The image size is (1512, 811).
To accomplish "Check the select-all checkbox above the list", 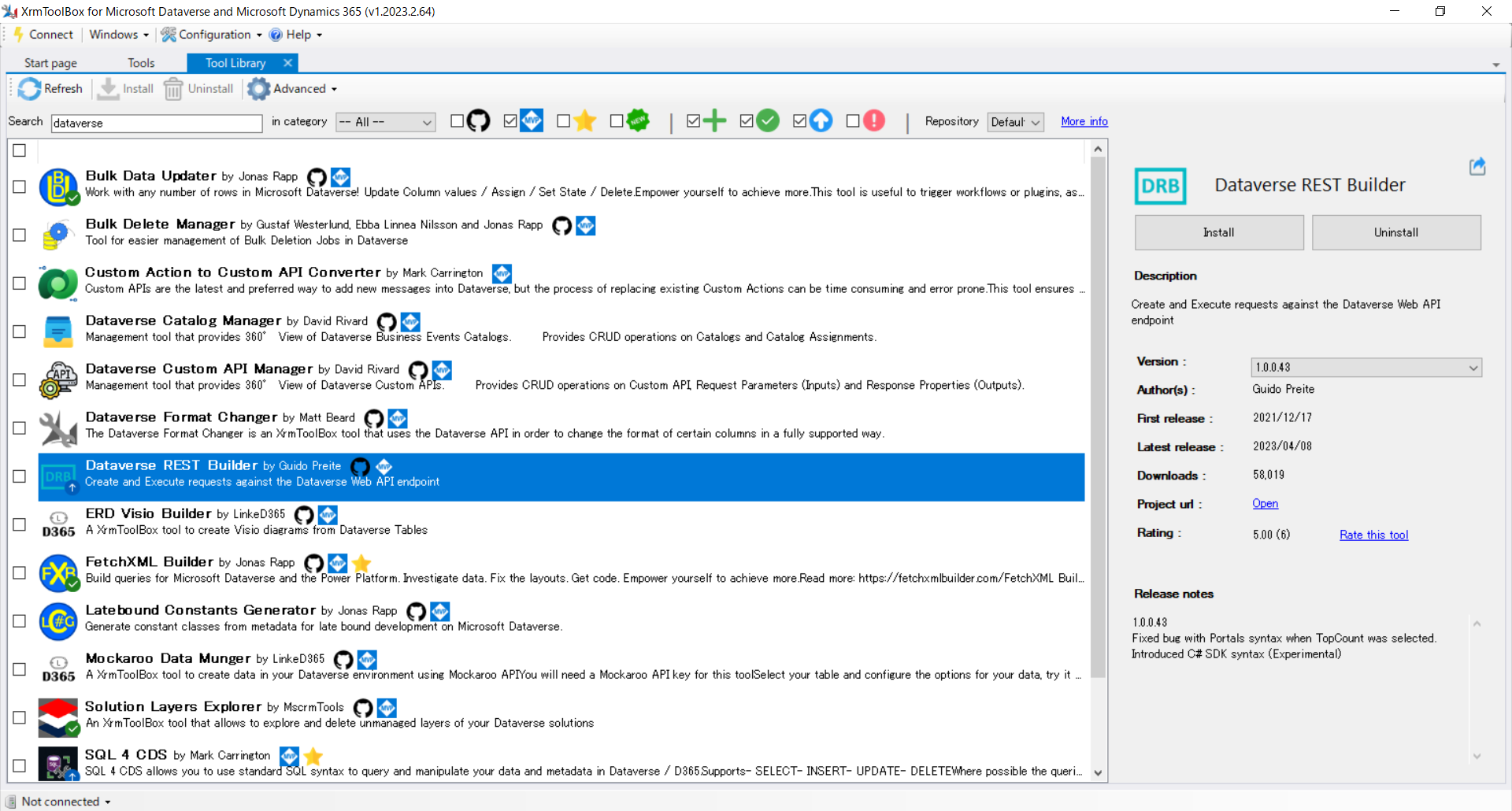I will click(20, 150).
